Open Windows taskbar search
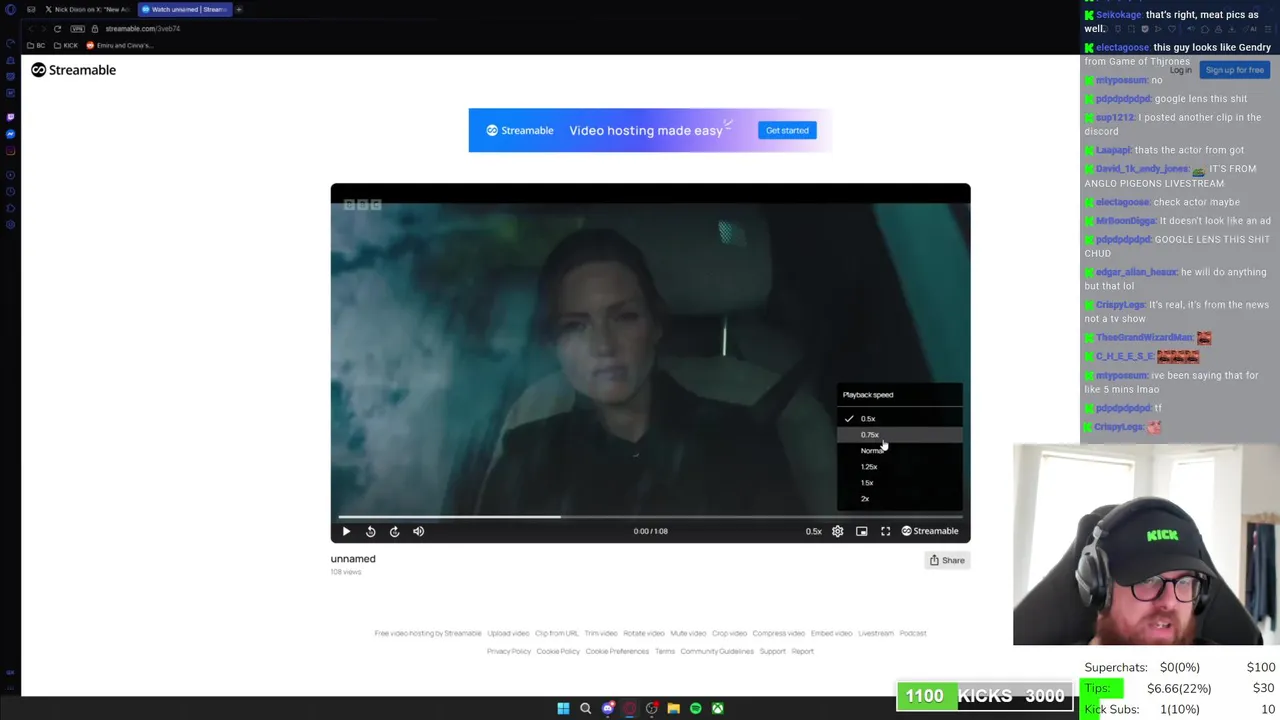1280x720 pixels. click(x=585, y=708)
